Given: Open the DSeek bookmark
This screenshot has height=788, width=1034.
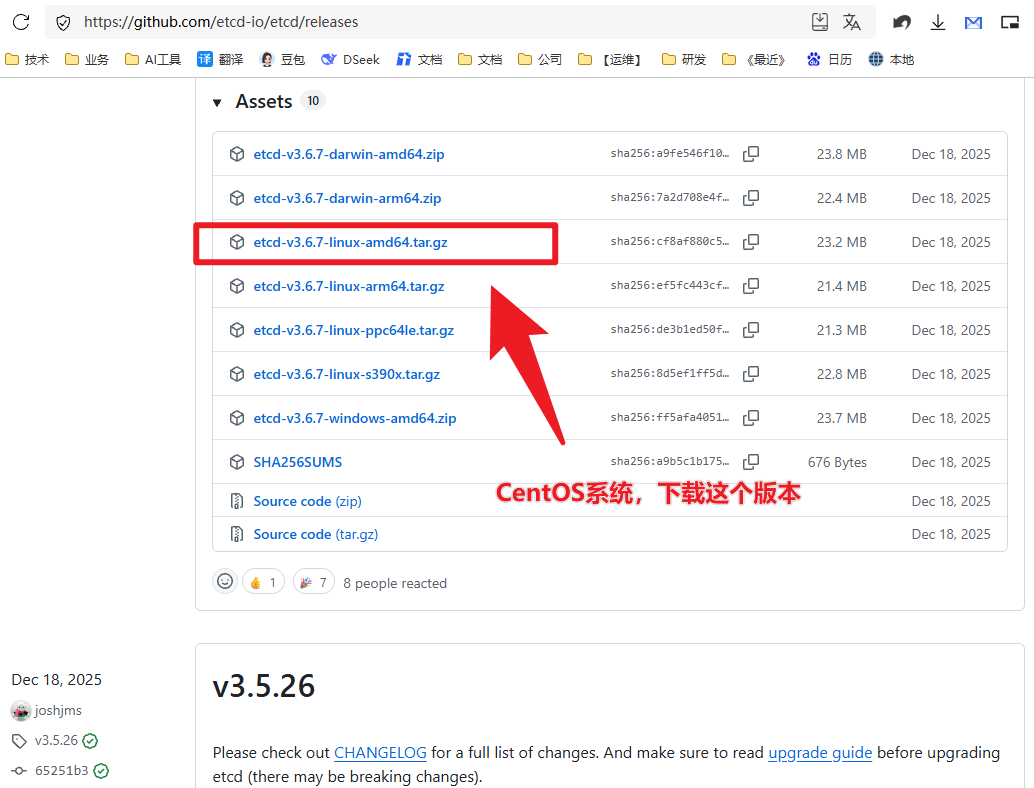Looking at the screenshot, I should tap(350, 60).
